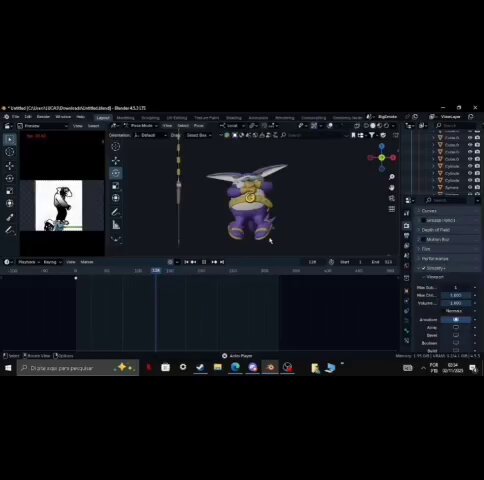
Task: Open the Render properties tab
Action: point(406,226)
